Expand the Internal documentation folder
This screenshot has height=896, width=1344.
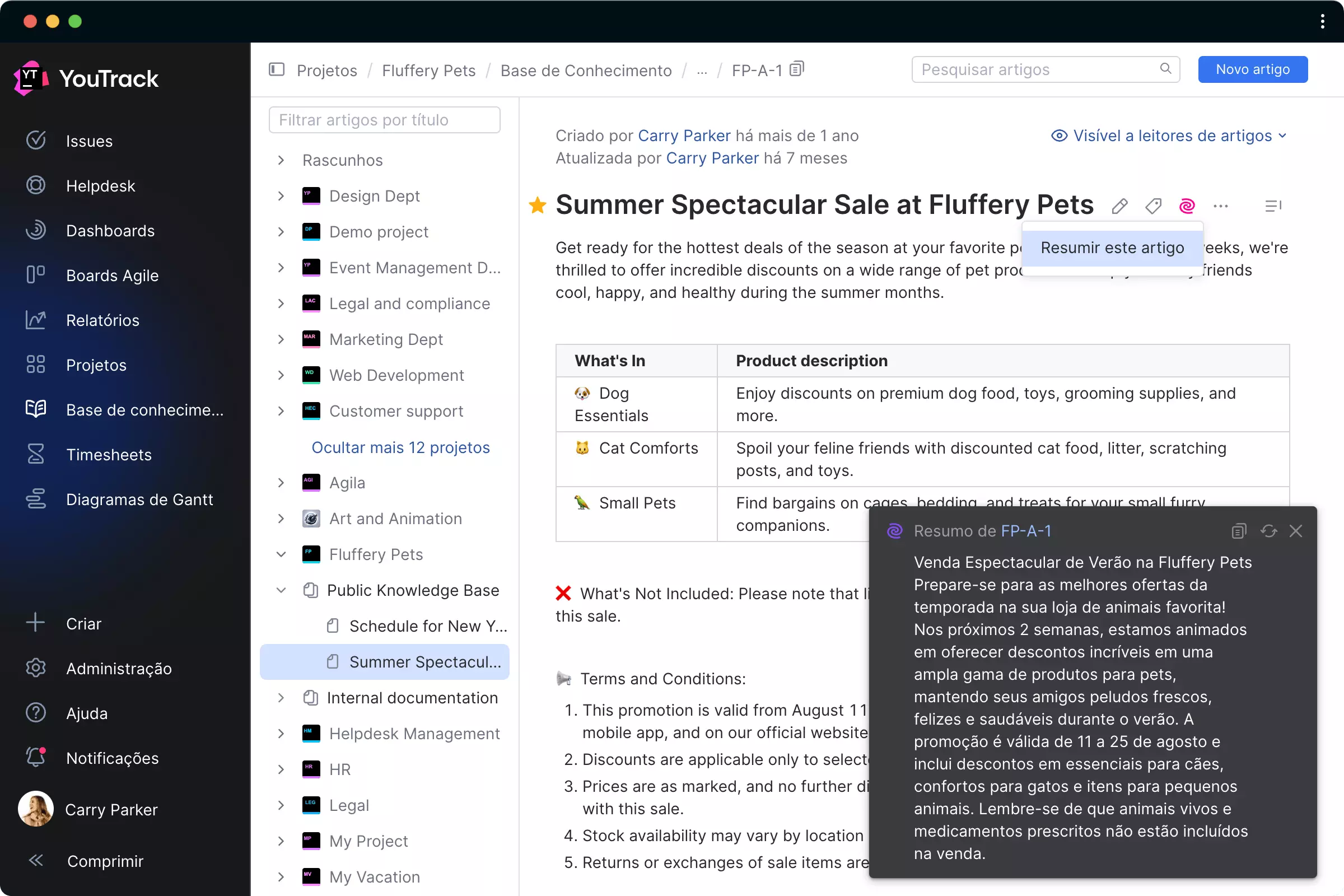coord(281,698)
